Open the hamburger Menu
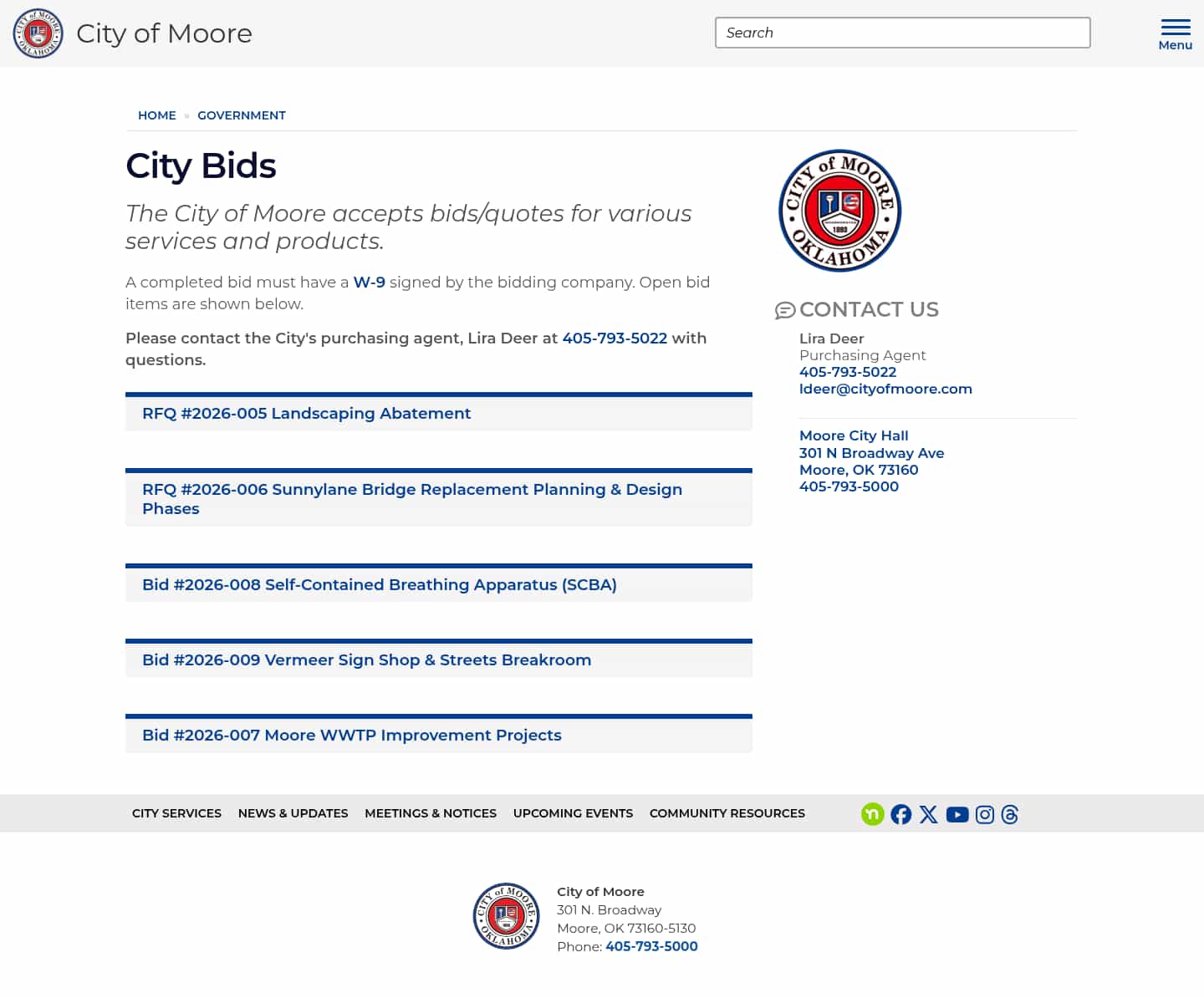Screen dimensions: 1204x998 pos(1175,32)
